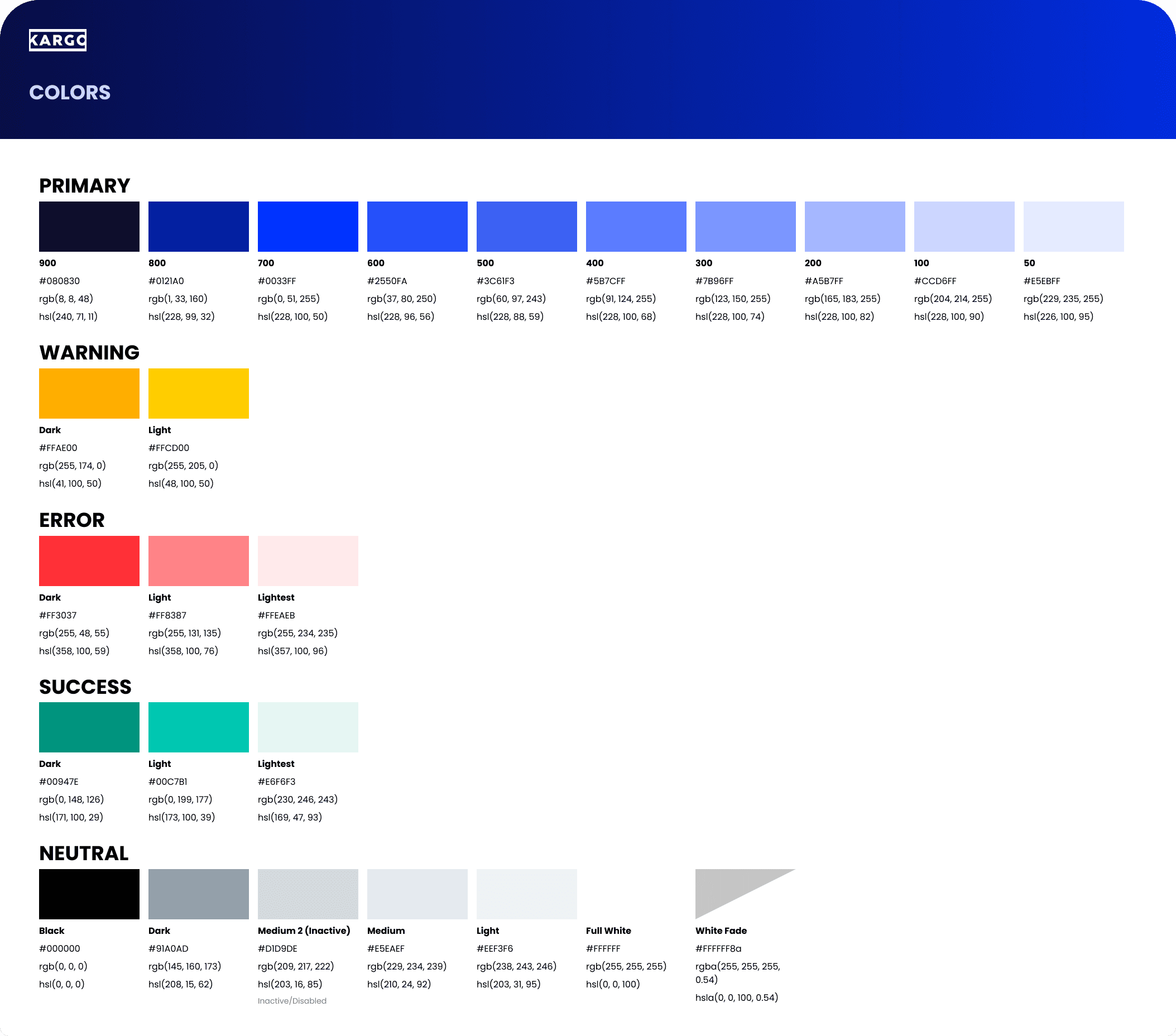This screenshot has height=1036, width=1176.
Task: Click the Warning Light yellow swatch
Action: coord(199,393)
